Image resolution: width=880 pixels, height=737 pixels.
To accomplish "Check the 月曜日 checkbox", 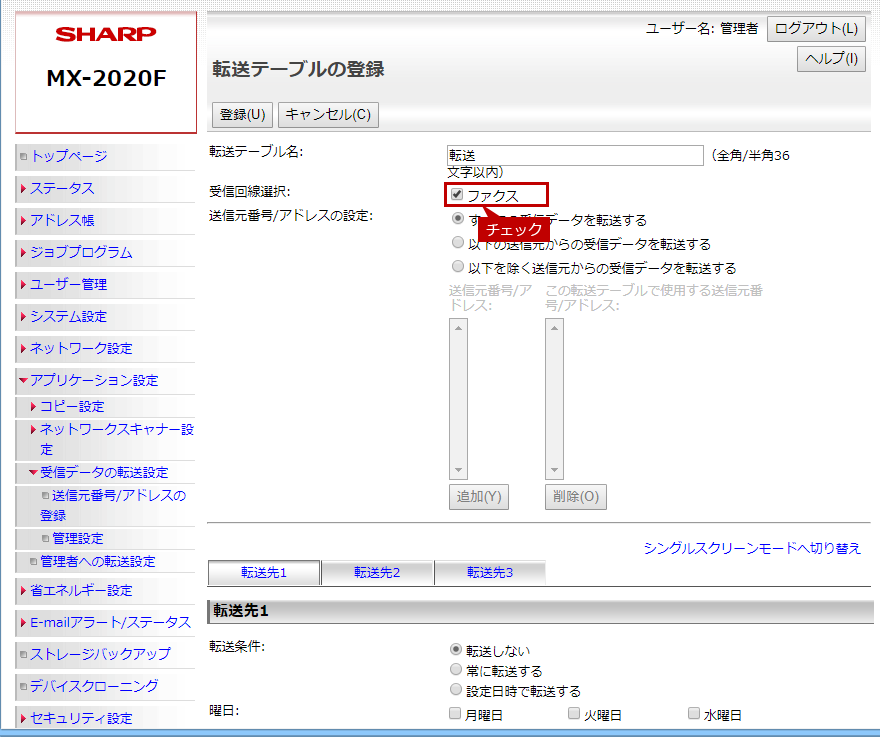I will point(455,713).
